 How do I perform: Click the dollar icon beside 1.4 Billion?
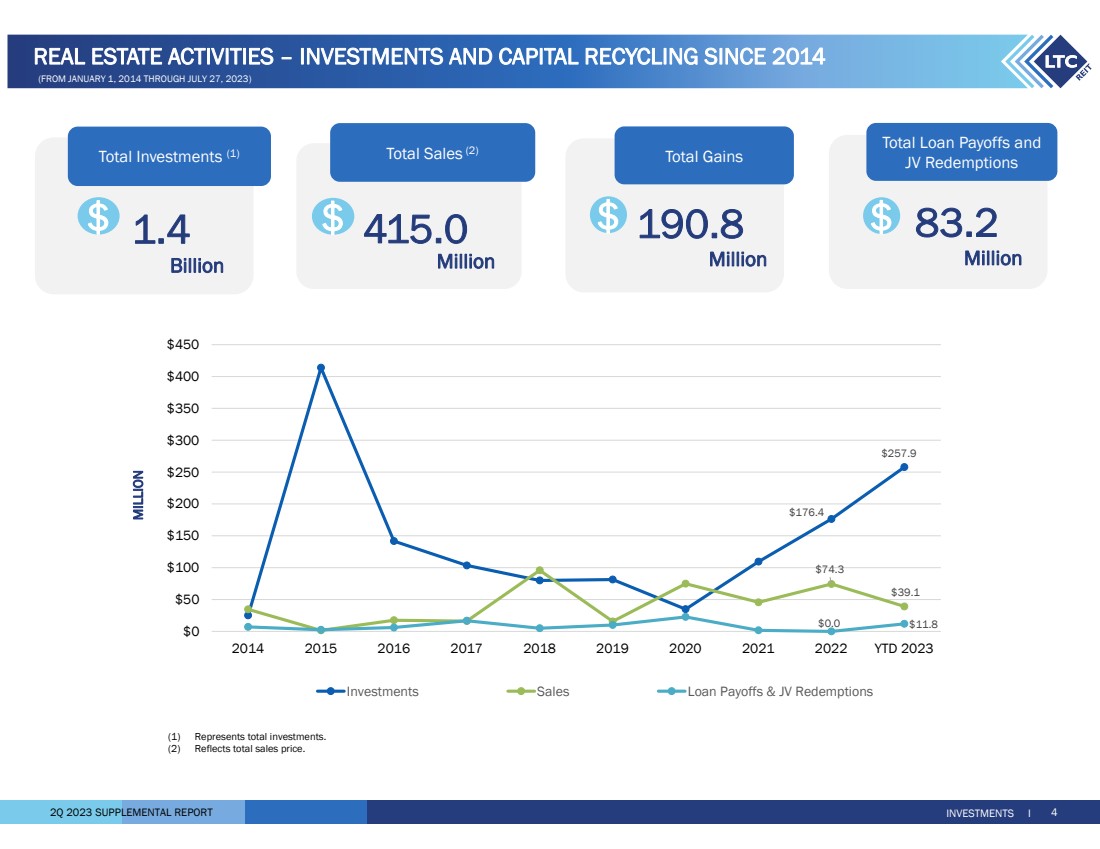click(98, 217)
